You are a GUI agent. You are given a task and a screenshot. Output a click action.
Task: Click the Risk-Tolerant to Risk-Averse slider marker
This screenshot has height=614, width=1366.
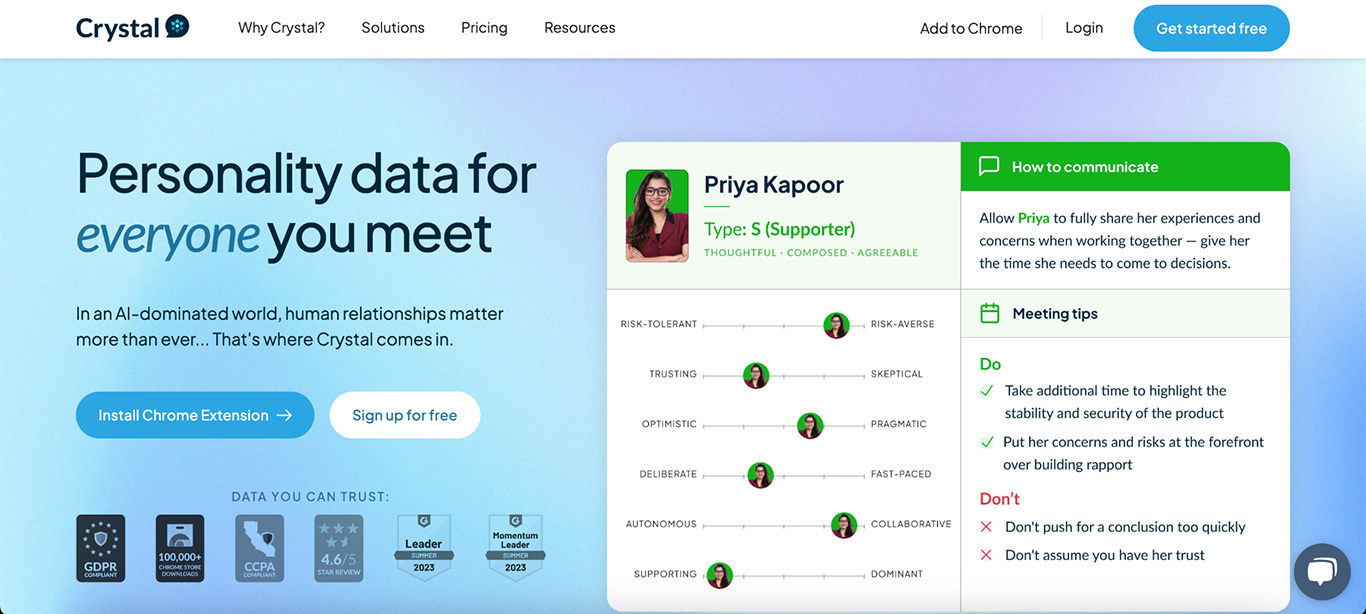[836, 325]
